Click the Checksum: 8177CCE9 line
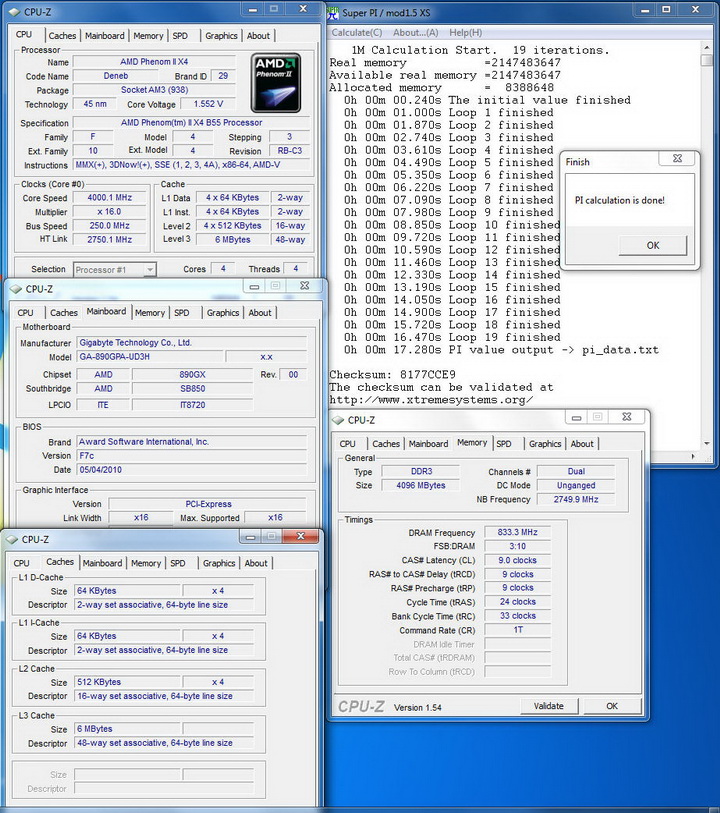This screenshot has height=813, width=720. click(x=392, y=374)
